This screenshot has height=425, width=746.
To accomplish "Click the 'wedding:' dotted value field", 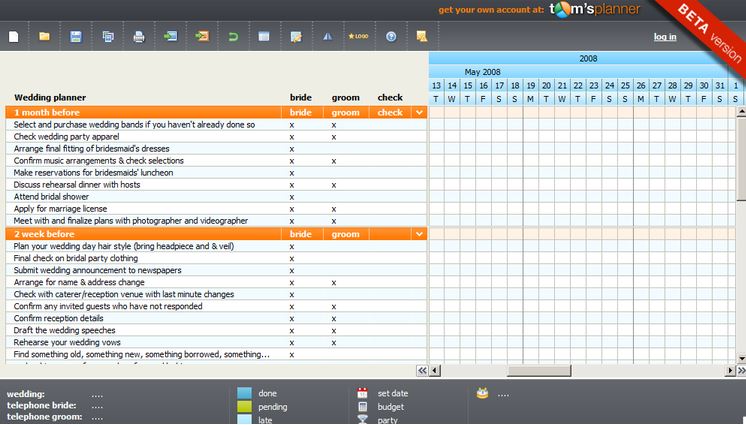I will click(x=97, y=395).
